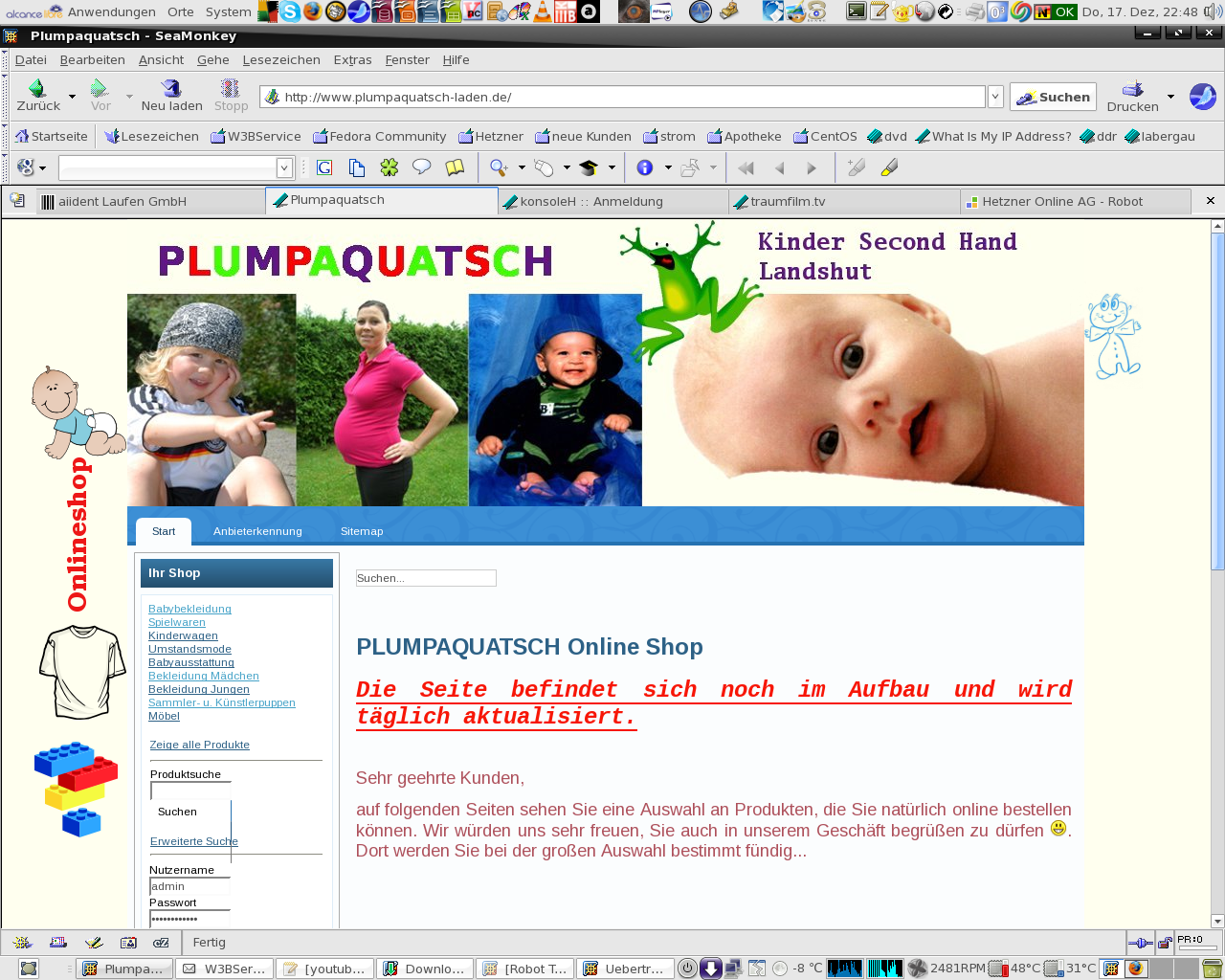This screenshot has width=1225, height=980.
Task: Click the page vertical scrollbar thumb
Action: [1217, 402]
